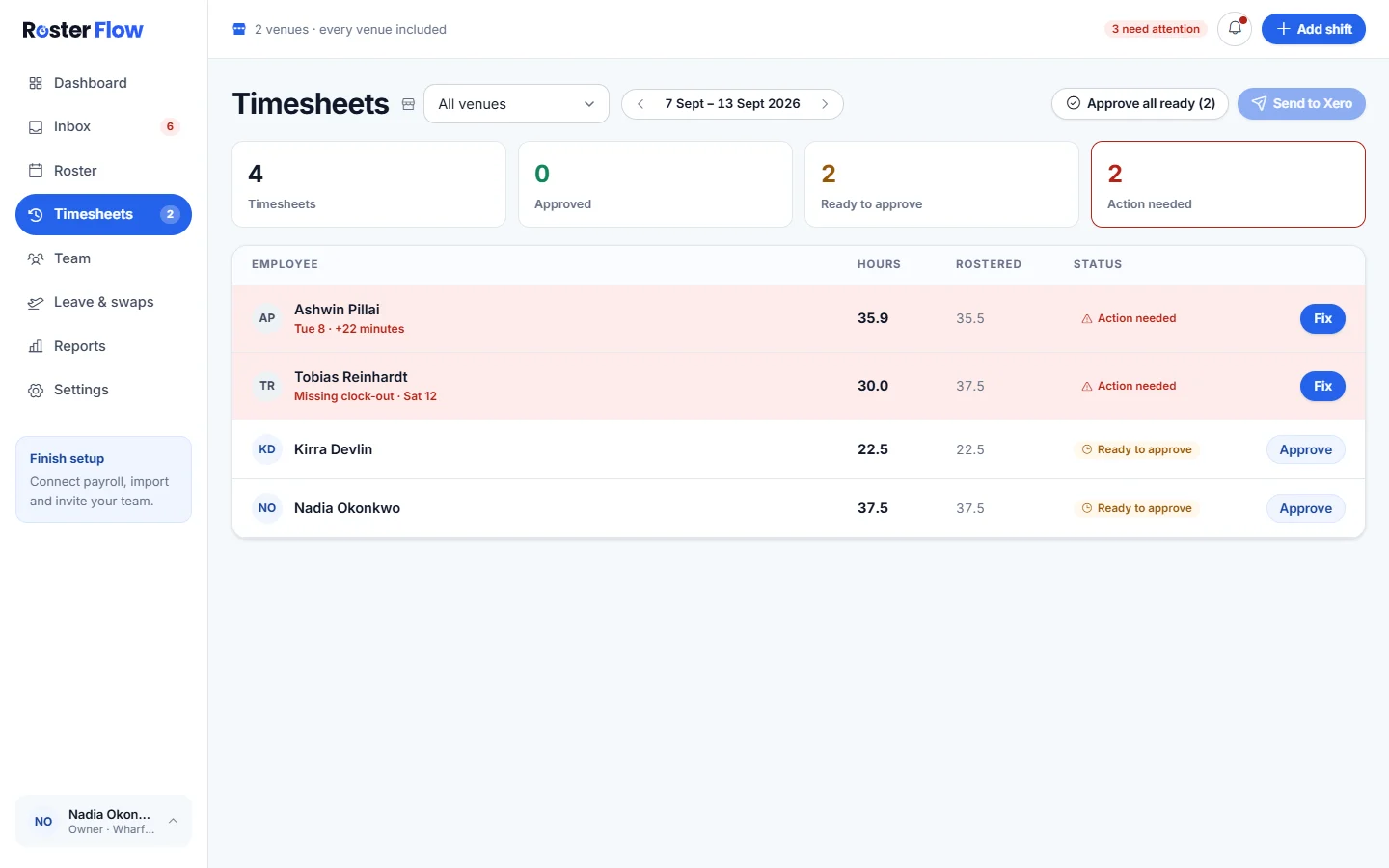
Task: Approve Kirra Devlin's timesheet
Action: pos(1305,449)
